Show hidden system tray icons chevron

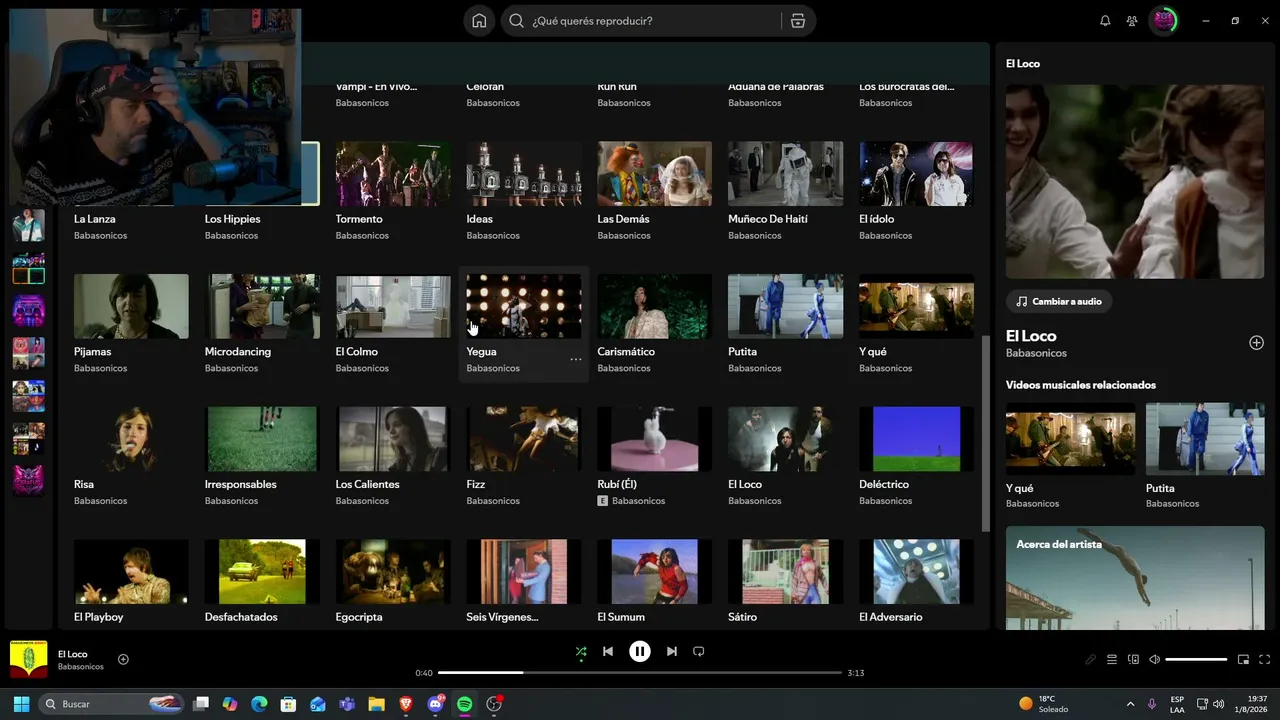(1130, 704)
